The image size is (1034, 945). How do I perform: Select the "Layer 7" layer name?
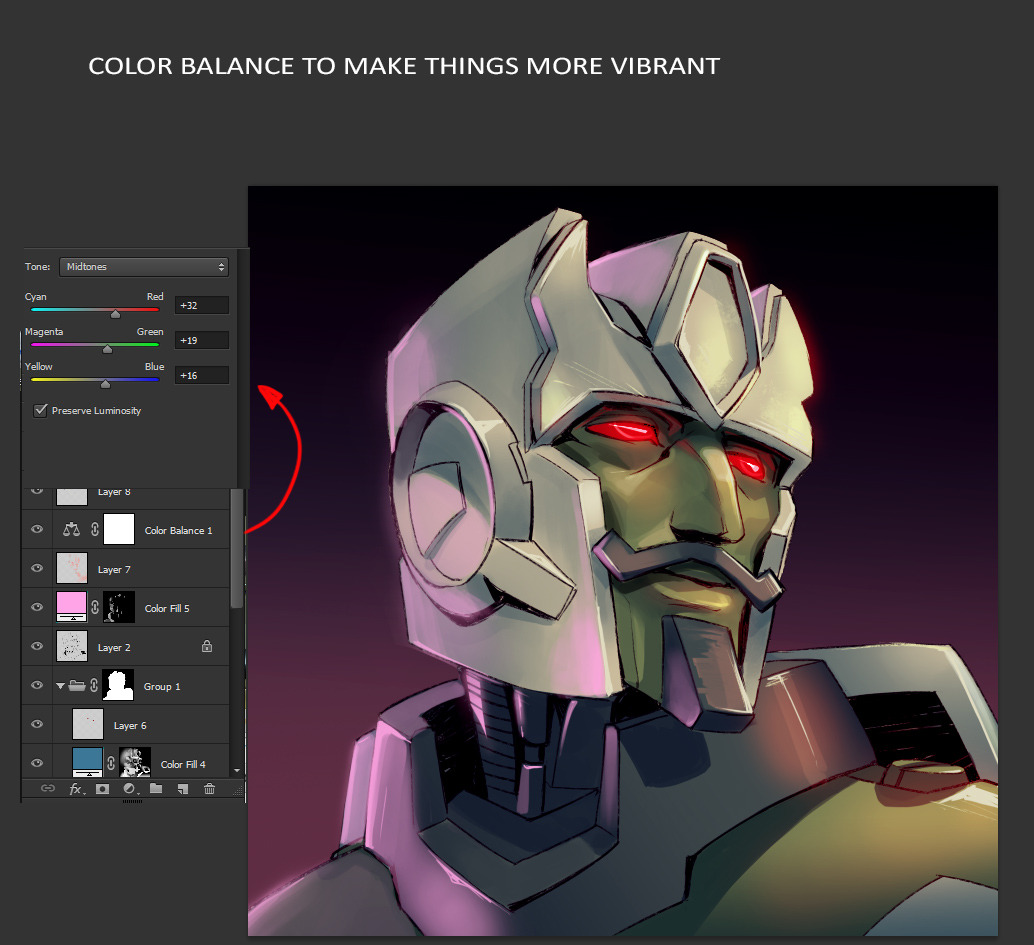(114, 569)
